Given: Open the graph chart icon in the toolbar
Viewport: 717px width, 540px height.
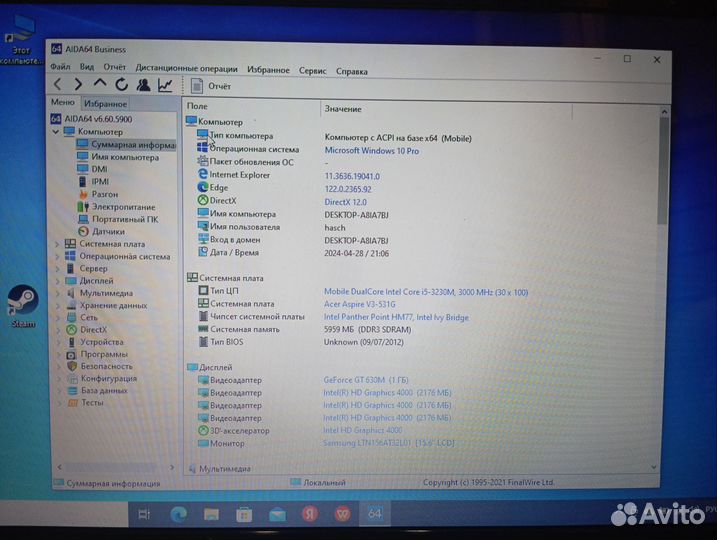Looking at the screenshot, I should (165, 86).
